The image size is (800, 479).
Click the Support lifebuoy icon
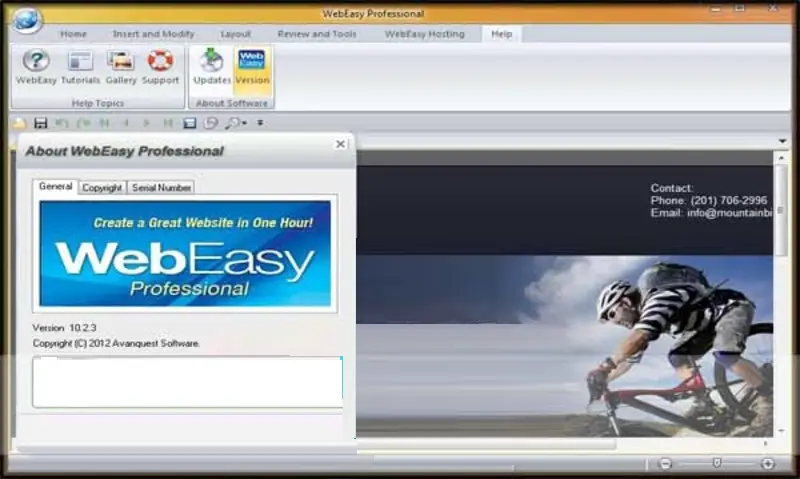pyautogui.click(x=160, y=67)
